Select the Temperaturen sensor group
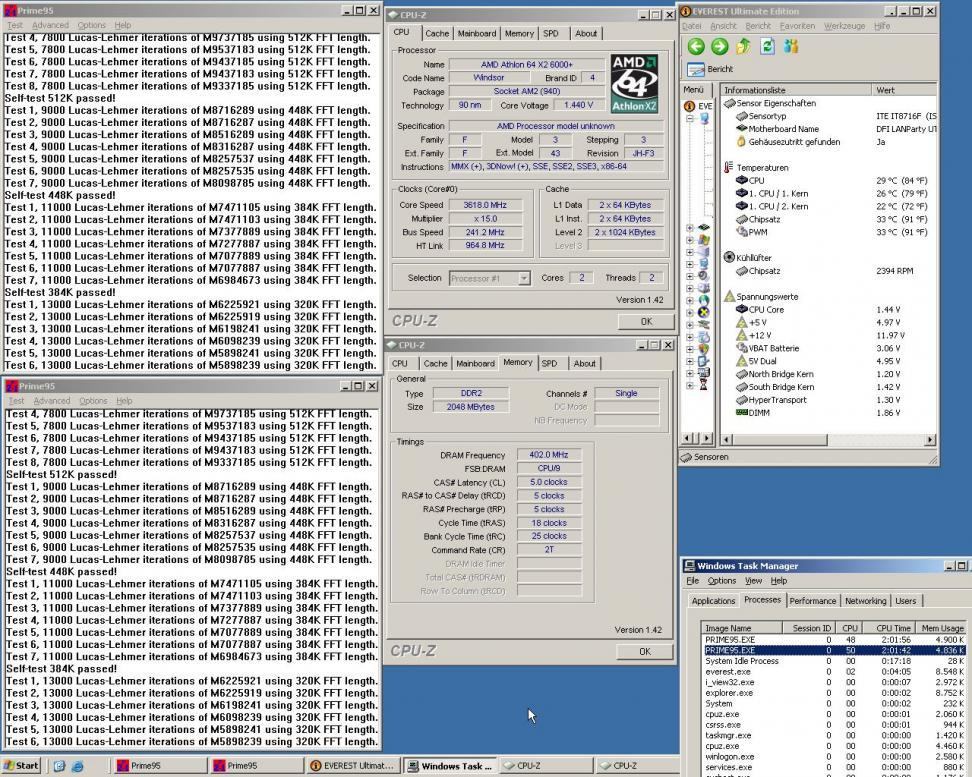Viewport: 972px width, 777px height. pyautogui.click(x=755, y=167)
